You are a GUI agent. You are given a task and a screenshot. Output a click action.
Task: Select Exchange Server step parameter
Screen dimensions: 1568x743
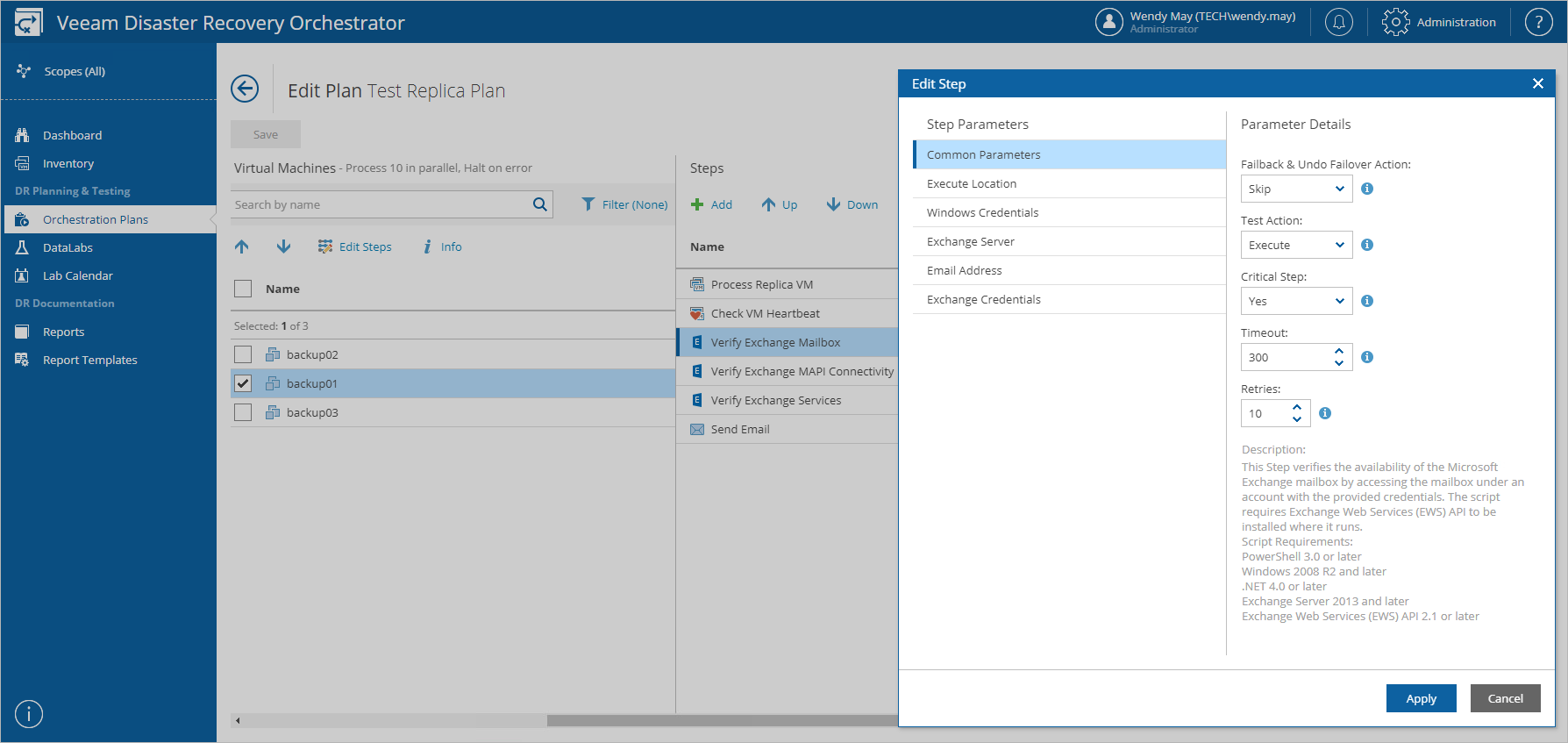coord(1069,241)
